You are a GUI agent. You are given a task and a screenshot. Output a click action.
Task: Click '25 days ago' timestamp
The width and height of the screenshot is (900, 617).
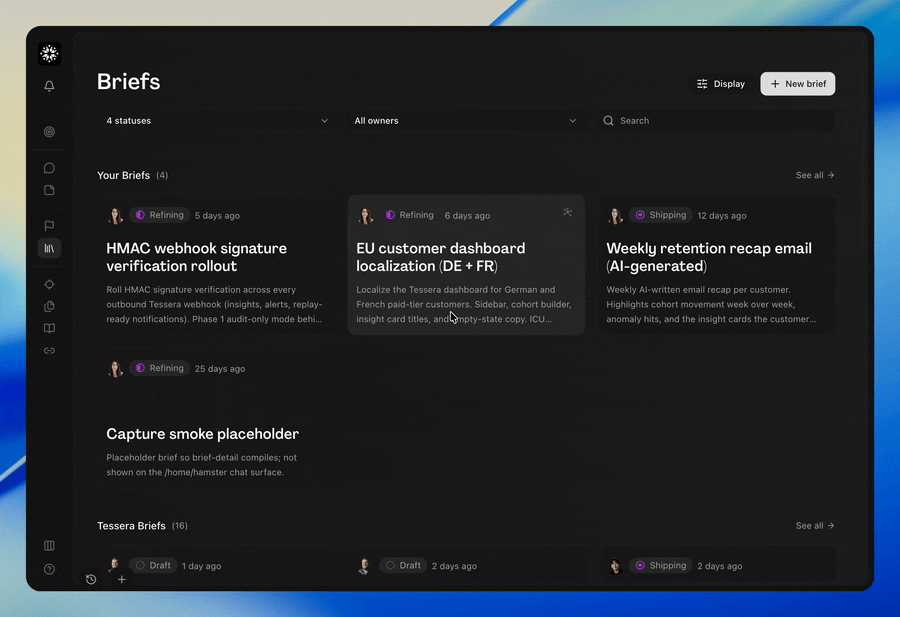tap(220, 369)
